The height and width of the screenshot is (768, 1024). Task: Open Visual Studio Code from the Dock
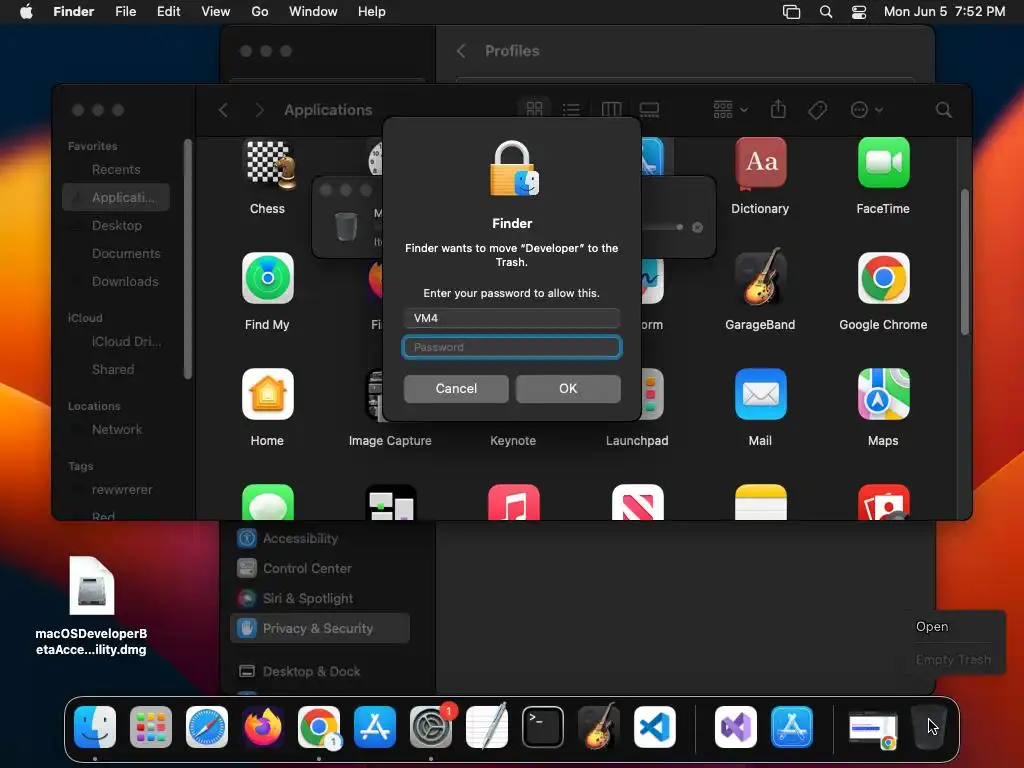(x=654, y=727)
